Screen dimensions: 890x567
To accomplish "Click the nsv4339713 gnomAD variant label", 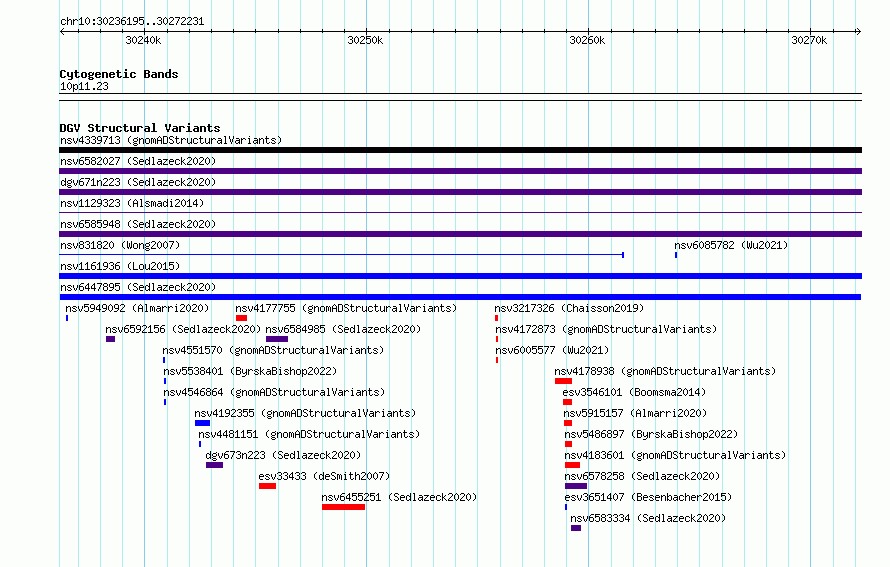I will (x=171, y=140).
